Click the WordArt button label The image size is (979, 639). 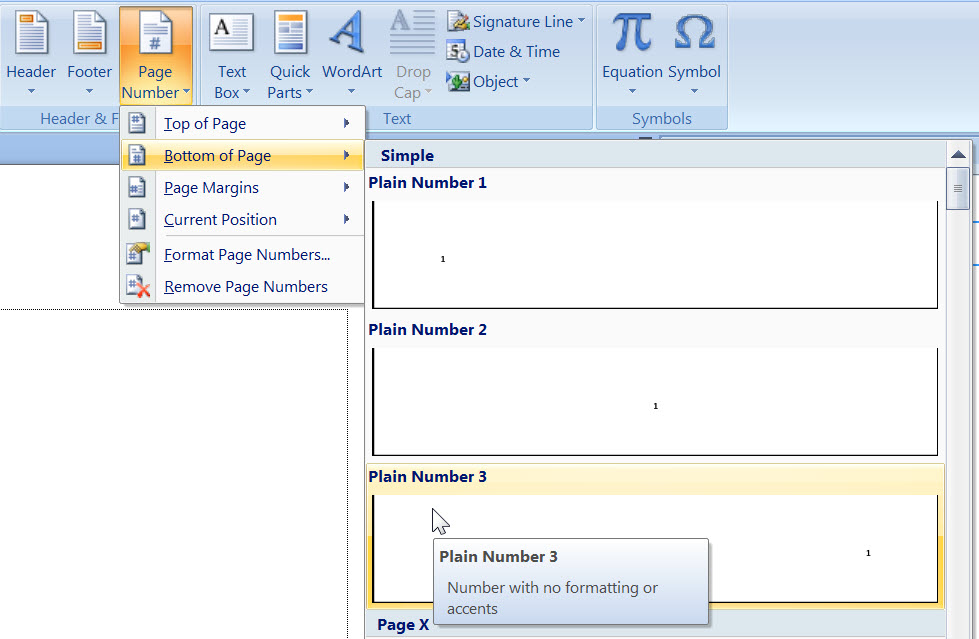click(x=352, y=72)
